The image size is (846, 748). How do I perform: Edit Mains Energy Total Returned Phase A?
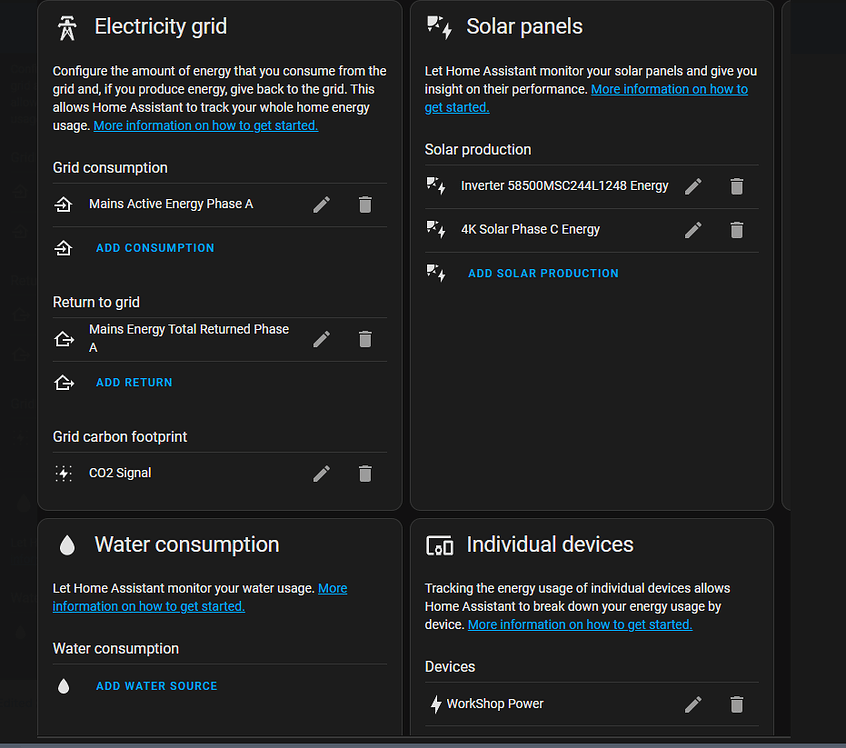322,339
